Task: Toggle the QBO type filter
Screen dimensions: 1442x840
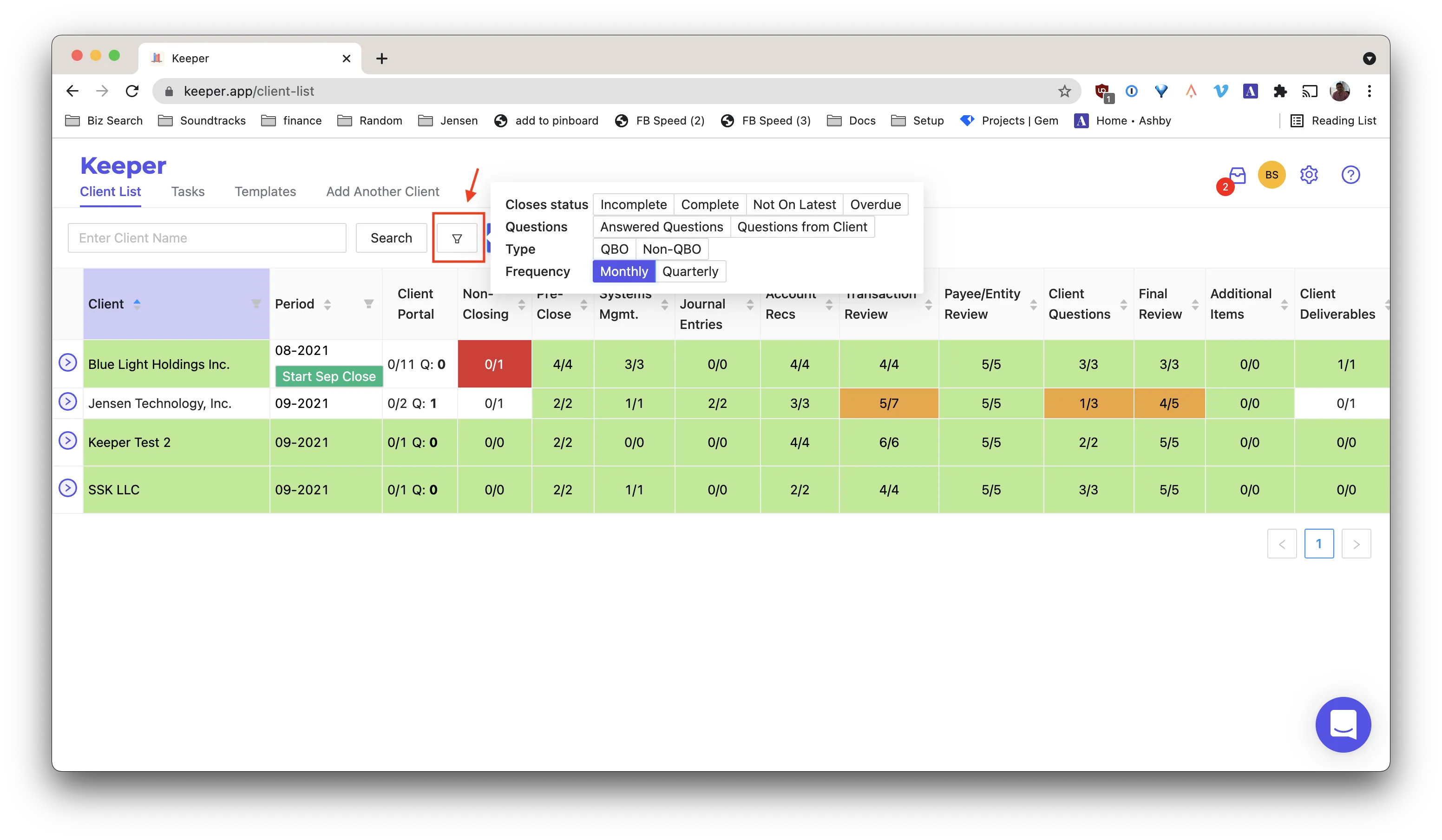Action: [614, 249]
